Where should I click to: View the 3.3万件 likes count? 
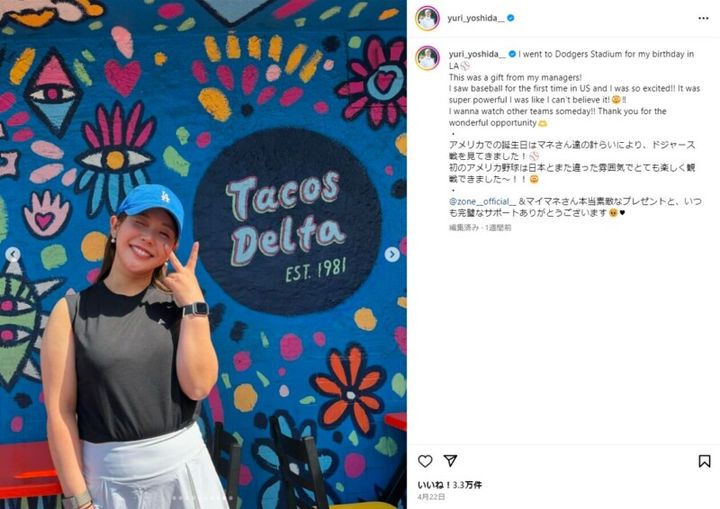pyautogui.click(x=467, y=485)
